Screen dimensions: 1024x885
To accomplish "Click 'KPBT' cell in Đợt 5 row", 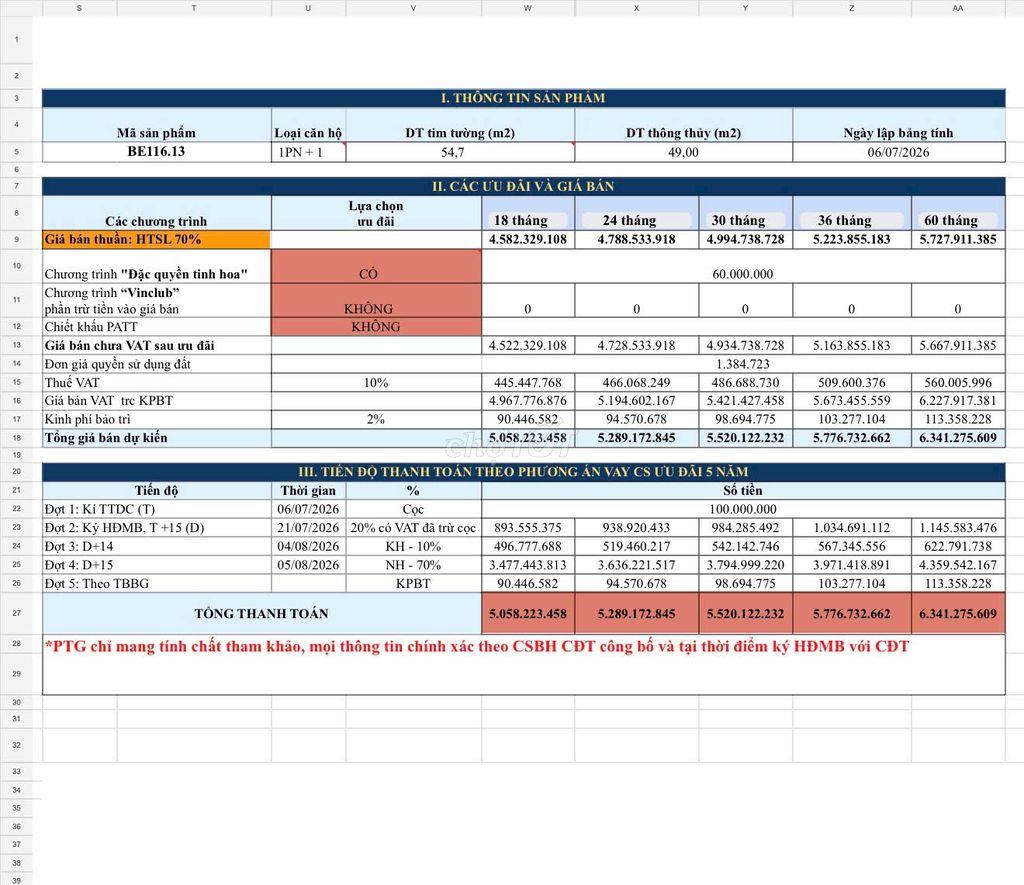I will pyautogui.click(x=413, y=583).
